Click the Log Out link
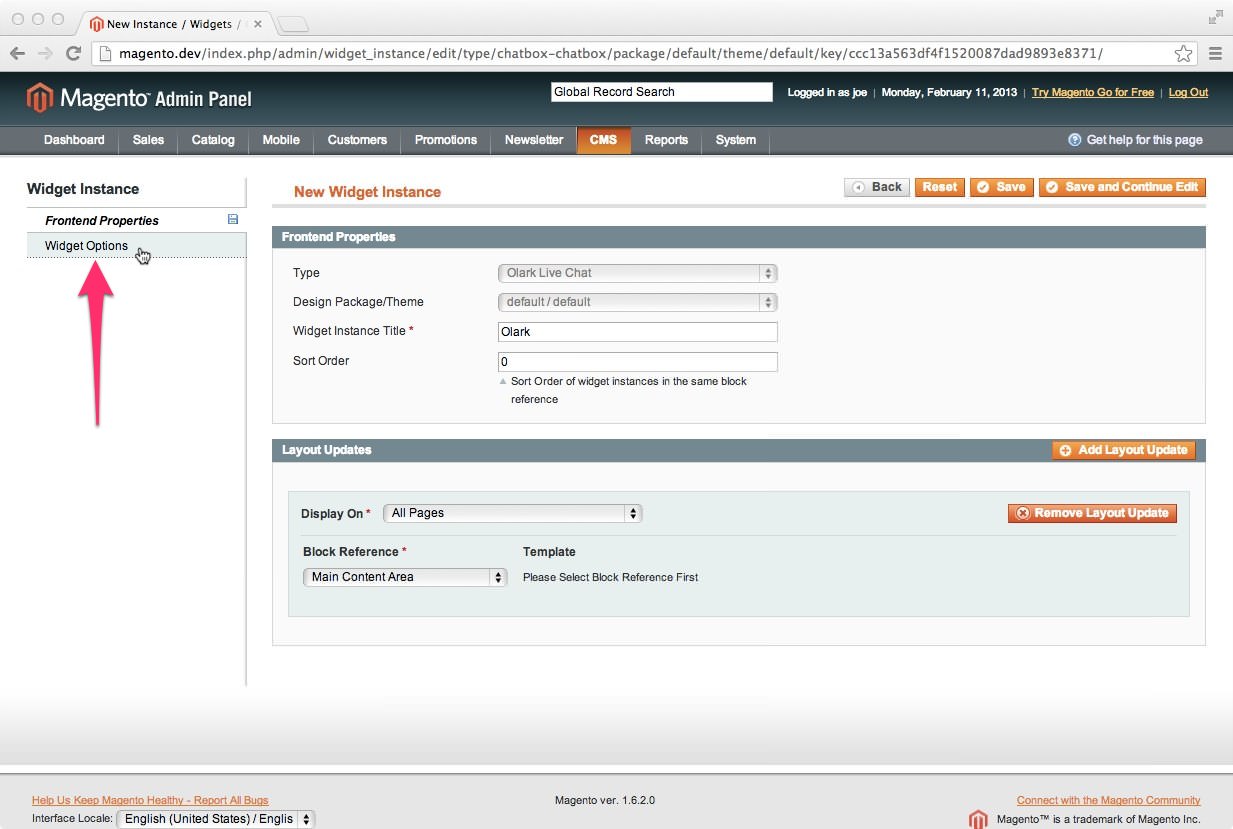This screenshot has width=1233, height=829. click(x=1188, y=92)
